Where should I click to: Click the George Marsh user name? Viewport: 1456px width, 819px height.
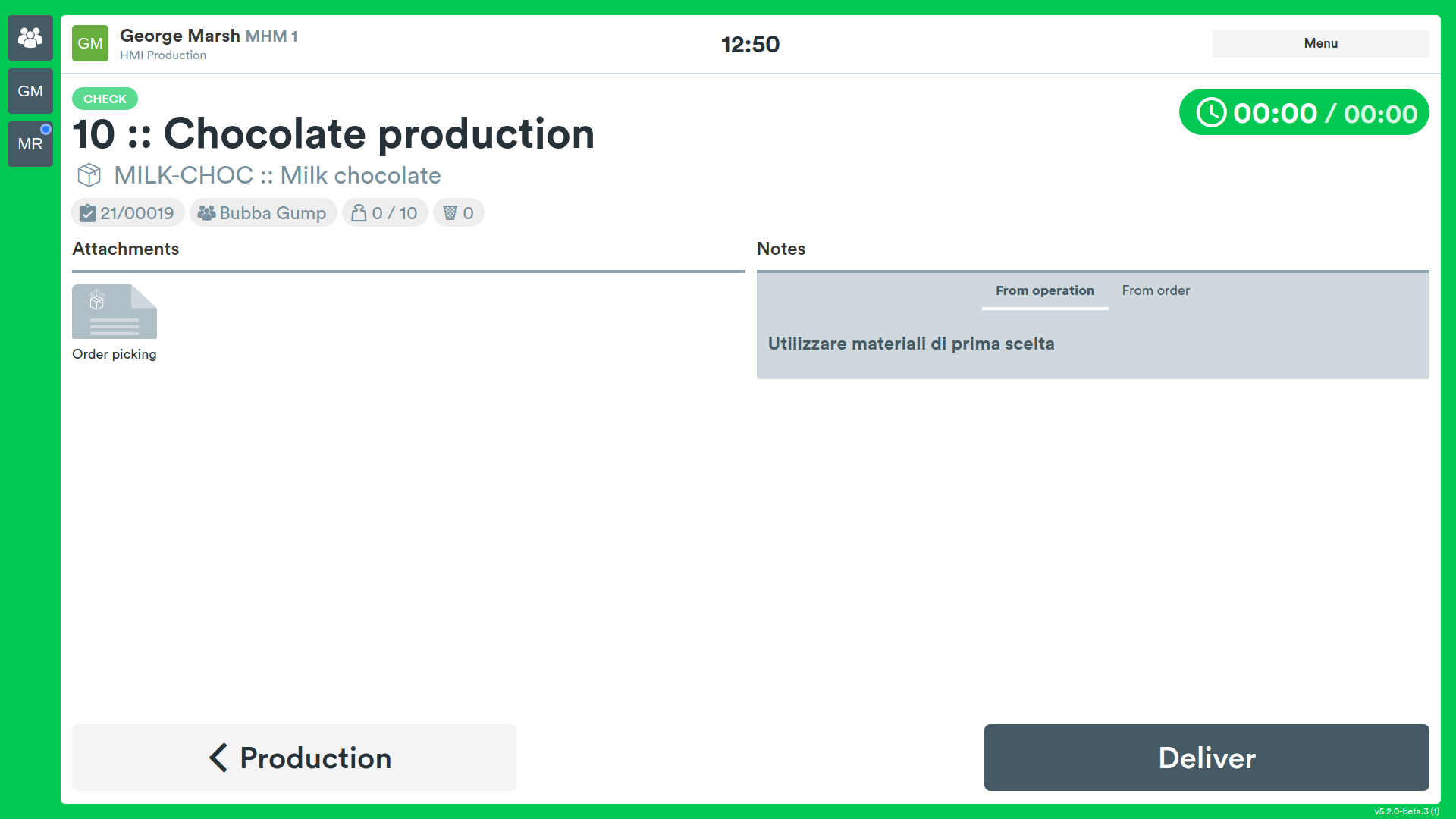coord(180,36)
